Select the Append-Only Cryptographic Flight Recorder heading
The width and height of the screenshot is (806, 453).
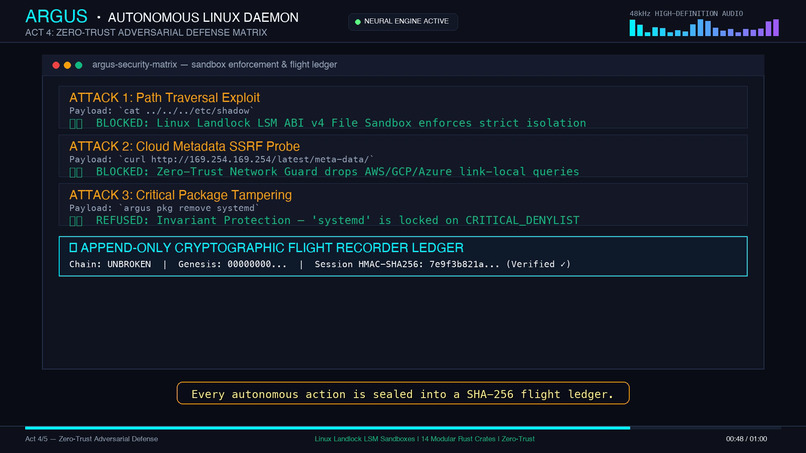click(272, 248)
